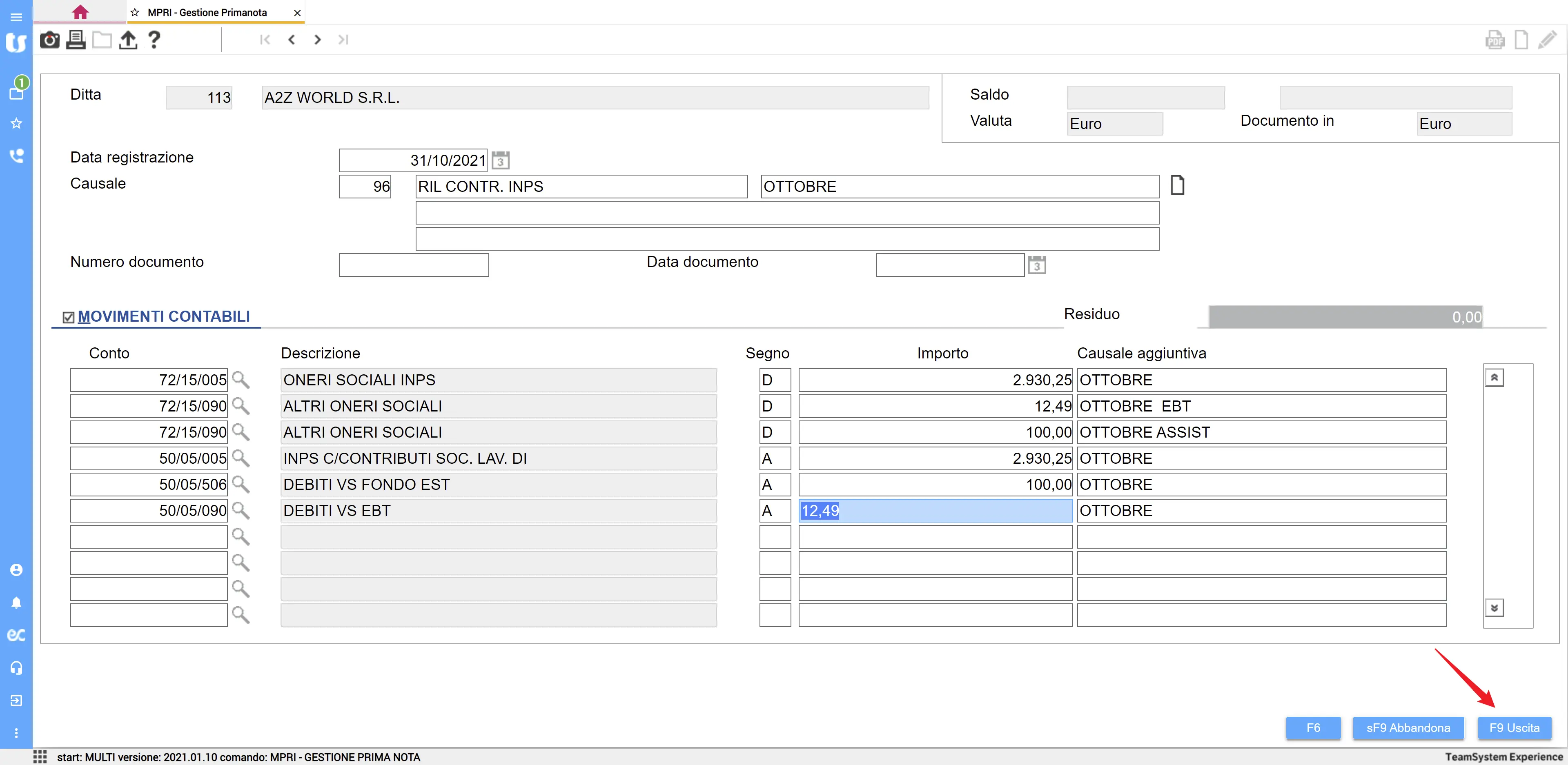
Task: Click sF9 Abbandona button
Action: [x=1407, y=727]
